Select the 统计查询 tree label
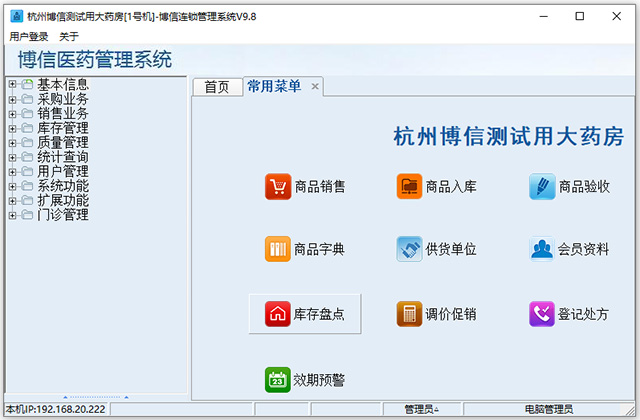Viewport: 640px width, 420px height. point(63,157)
